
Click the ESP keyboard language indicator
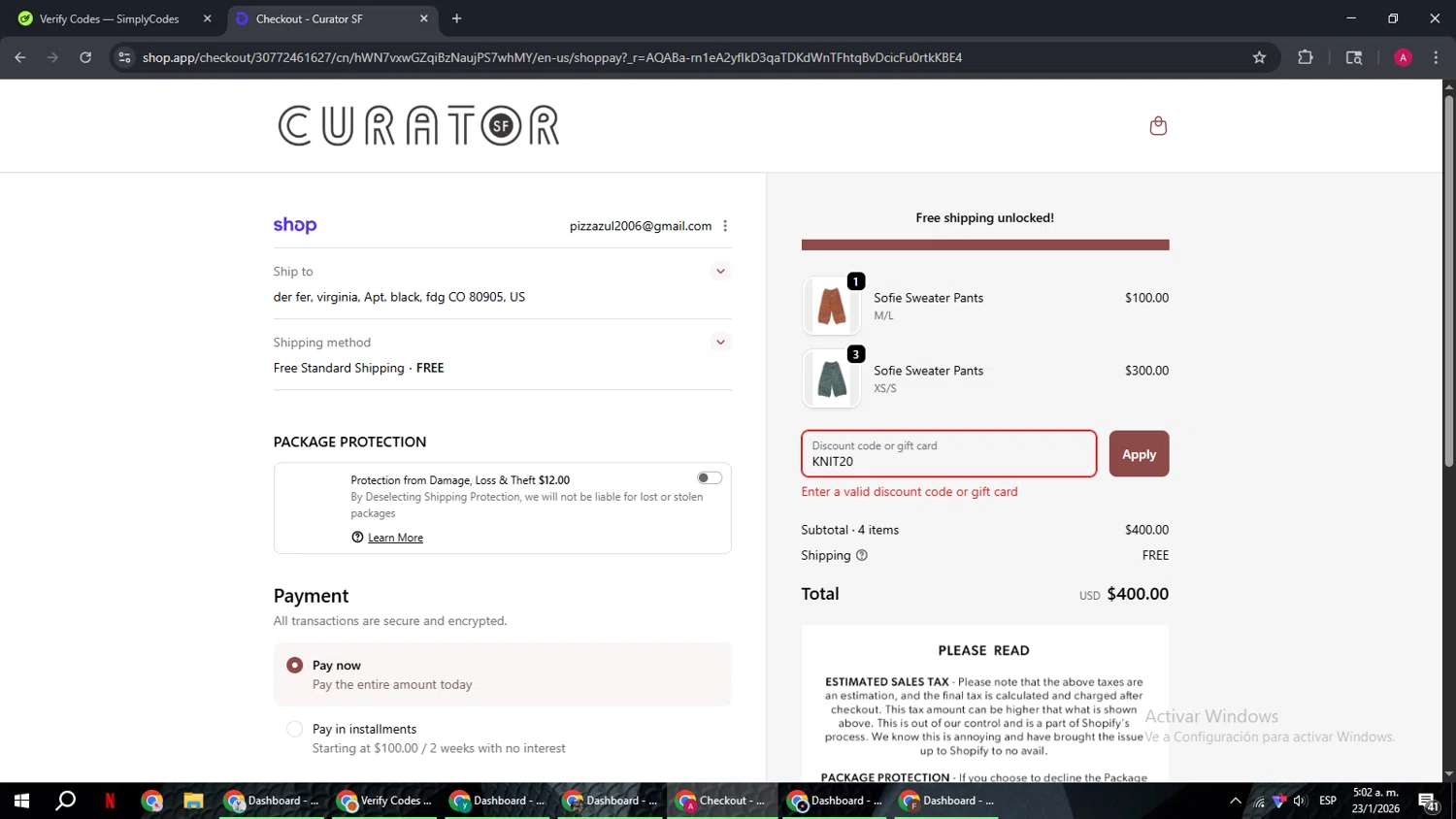[x=1328, y=801]
